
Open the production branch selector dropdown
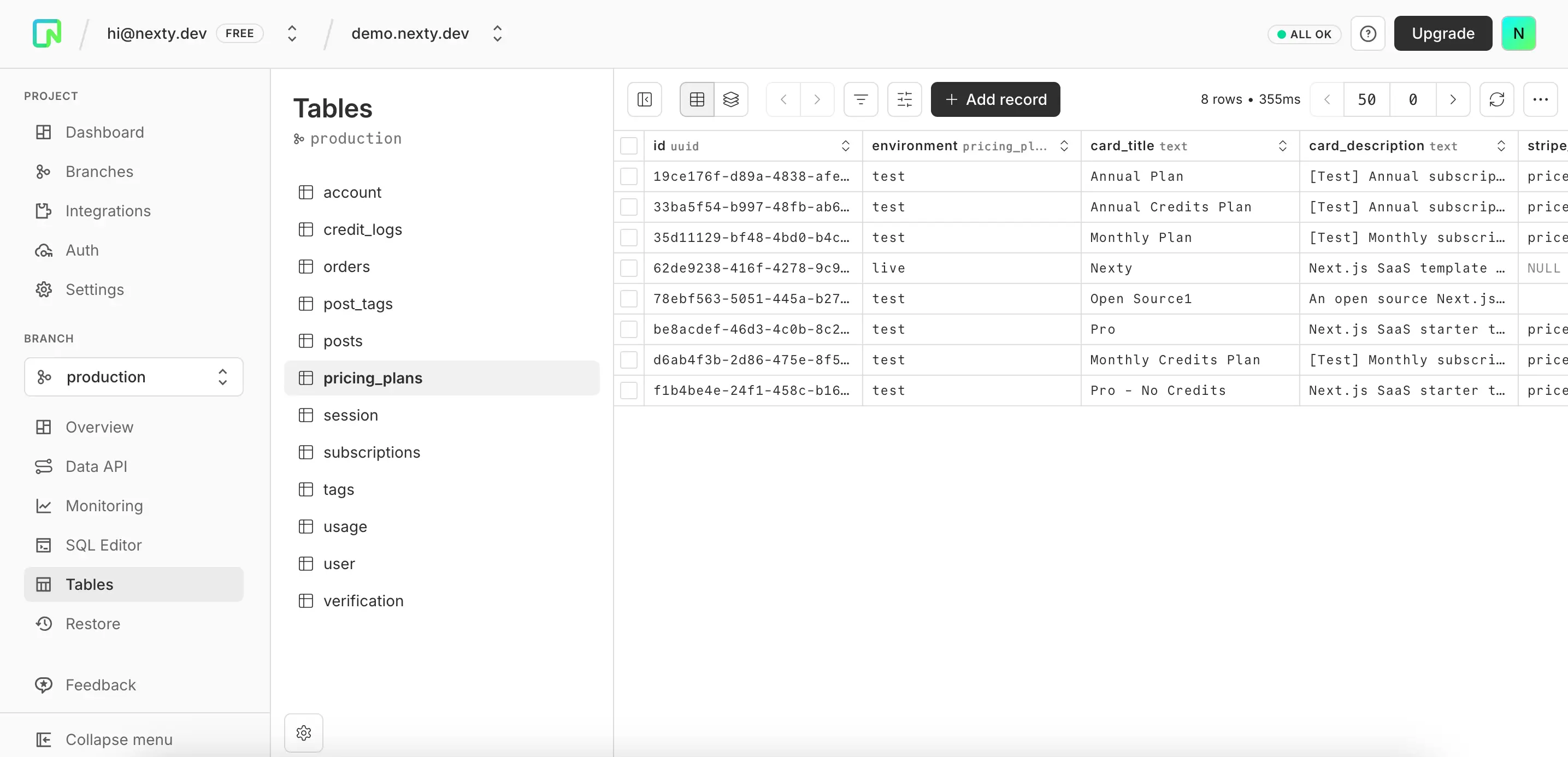click(133, 377)
